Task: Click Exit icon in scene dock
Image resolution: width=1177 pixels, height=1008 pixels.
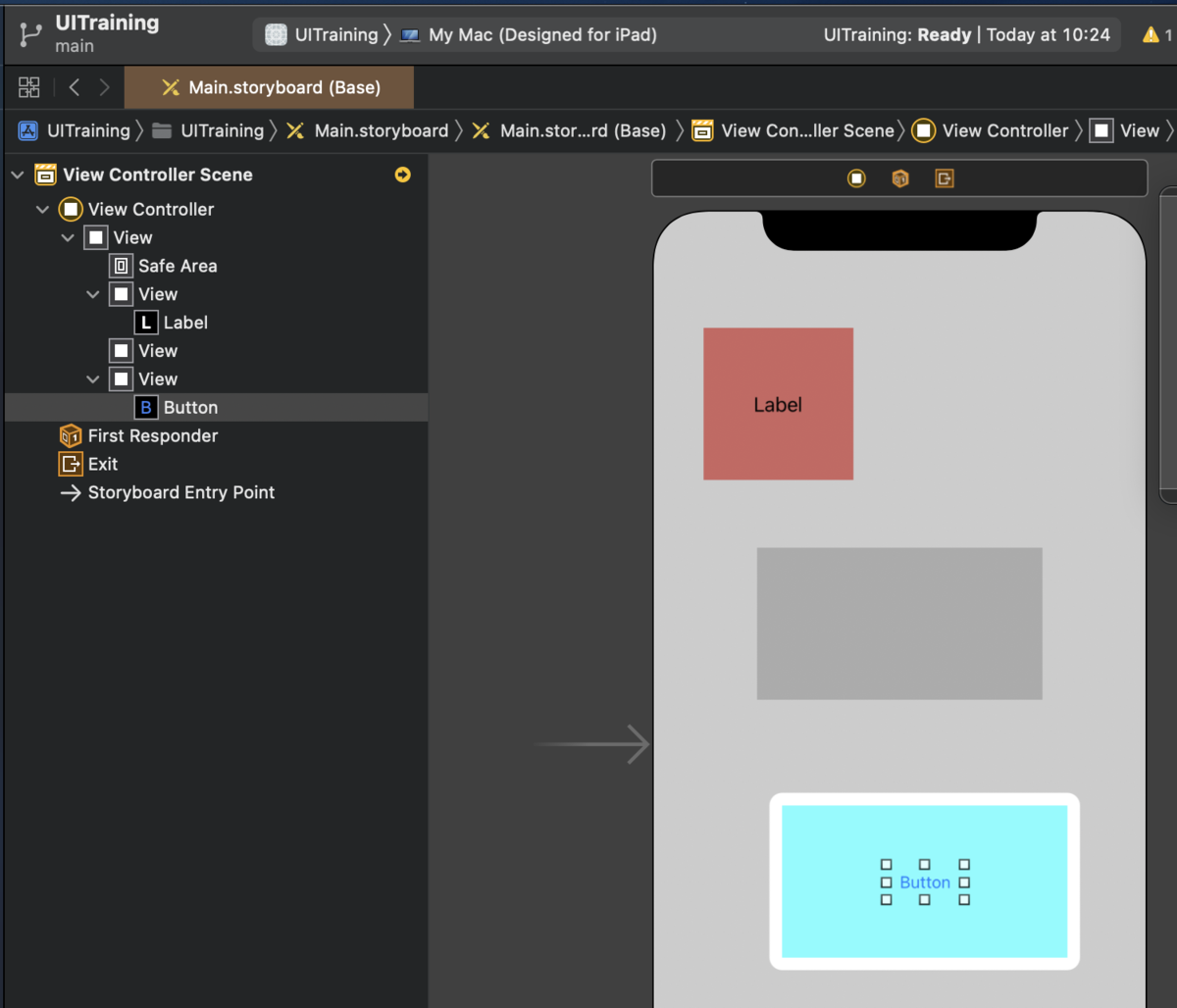Action: (945, 178)
